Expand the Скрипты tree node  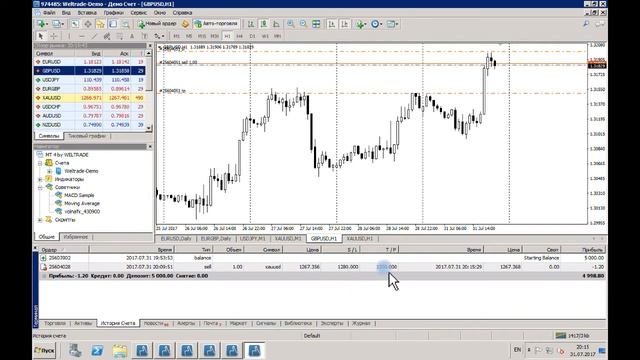point(40,220)
